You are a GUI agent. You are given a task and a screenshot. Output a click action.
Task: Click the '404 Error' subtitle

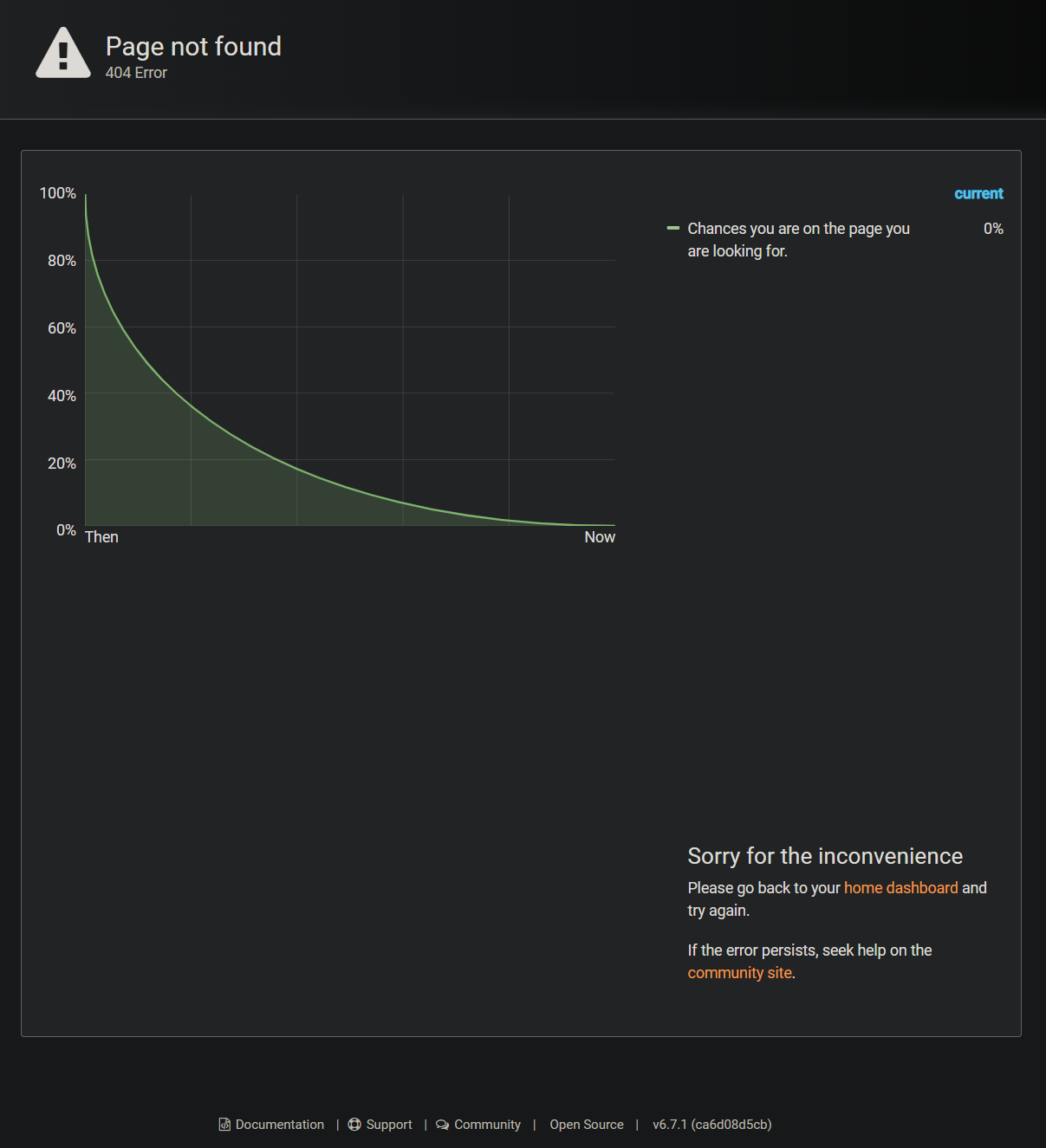coord(136,73)
